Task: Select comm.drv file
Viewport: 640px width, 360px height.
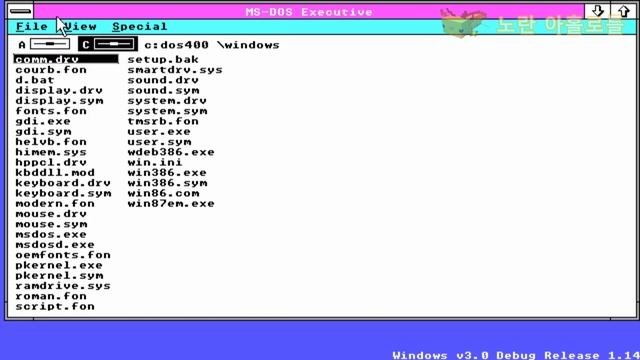Action: [x=66, y=60]
